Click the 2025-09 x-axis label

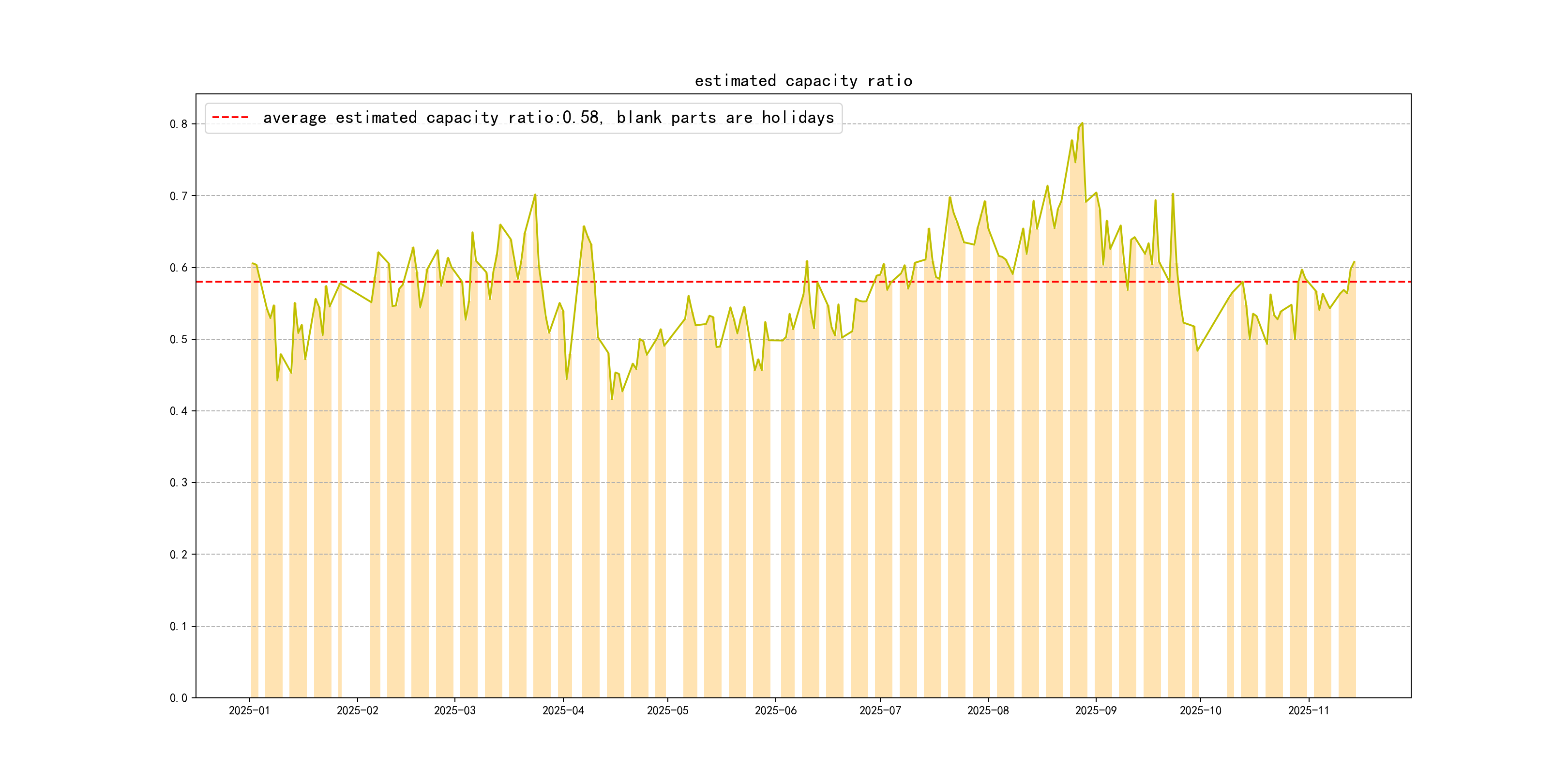tap(1096, 710)
